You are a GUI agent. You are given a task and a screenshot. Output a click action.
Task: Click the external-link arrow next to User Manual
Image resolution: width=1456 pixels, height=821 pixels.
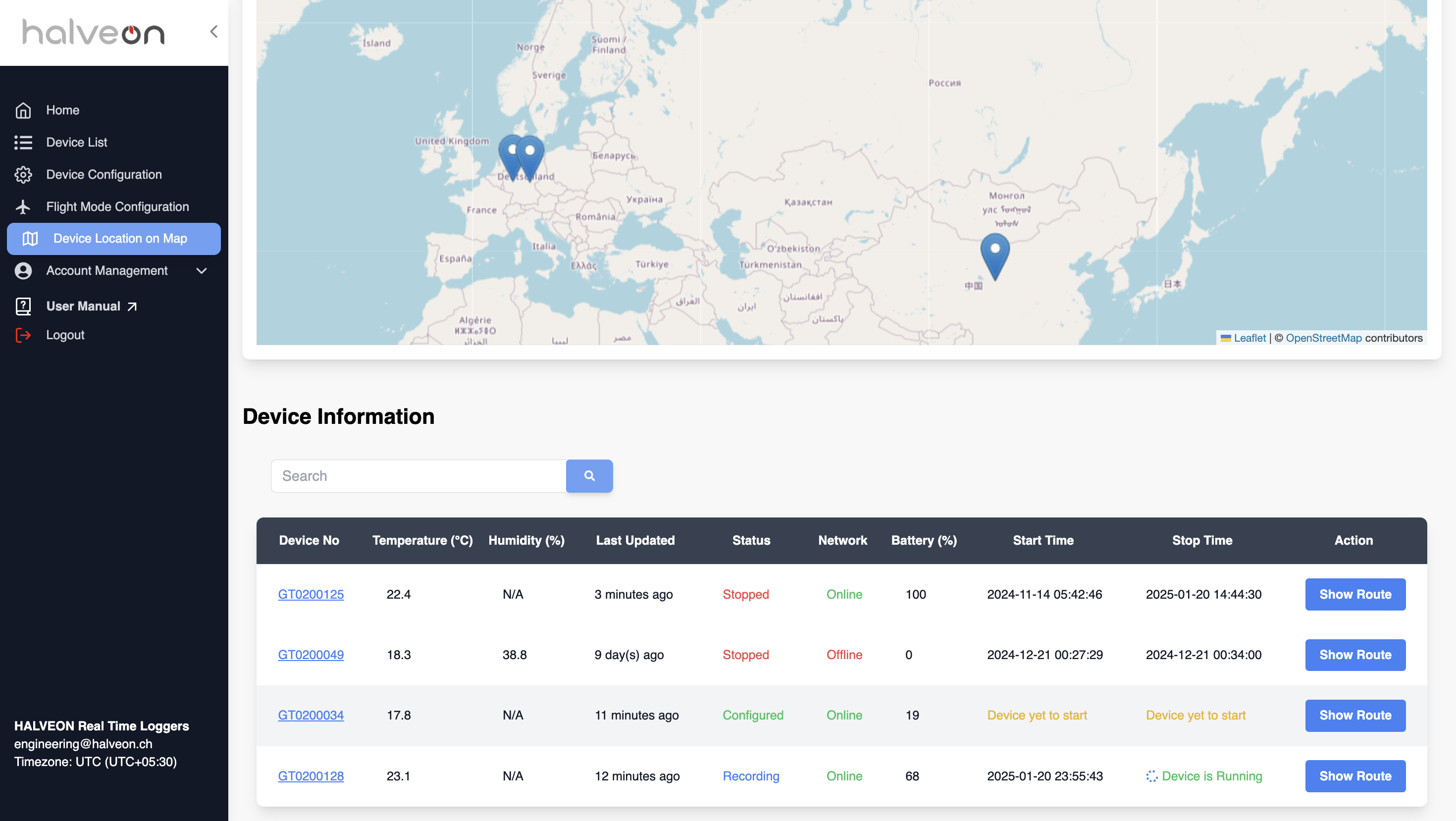(132, 306)
